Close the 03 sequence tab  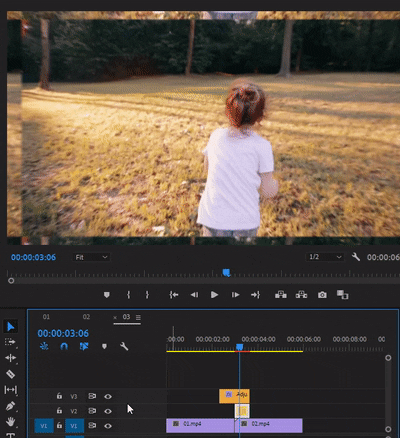[115, 318]
